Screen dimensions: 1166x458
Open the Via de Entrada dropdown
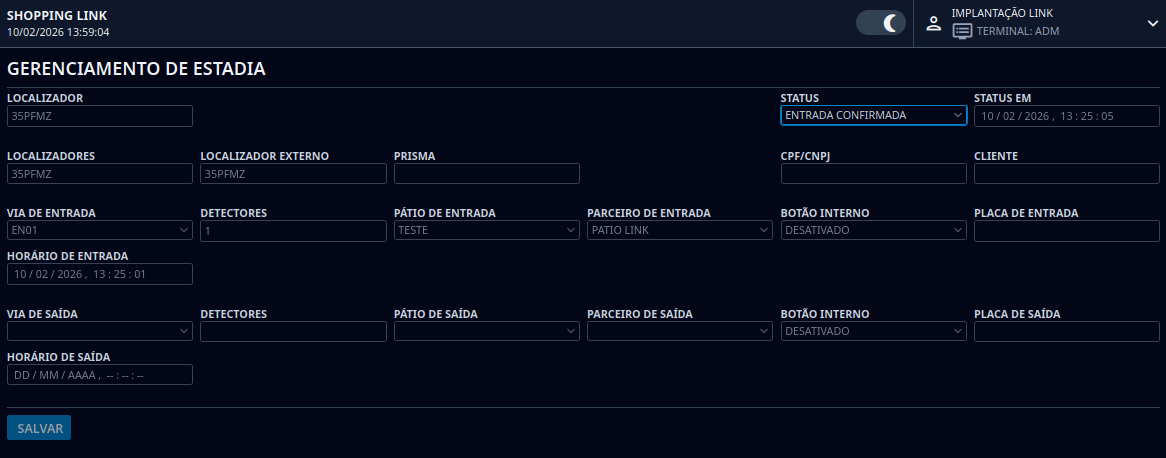pyautogui.click(x=99, y=231)
